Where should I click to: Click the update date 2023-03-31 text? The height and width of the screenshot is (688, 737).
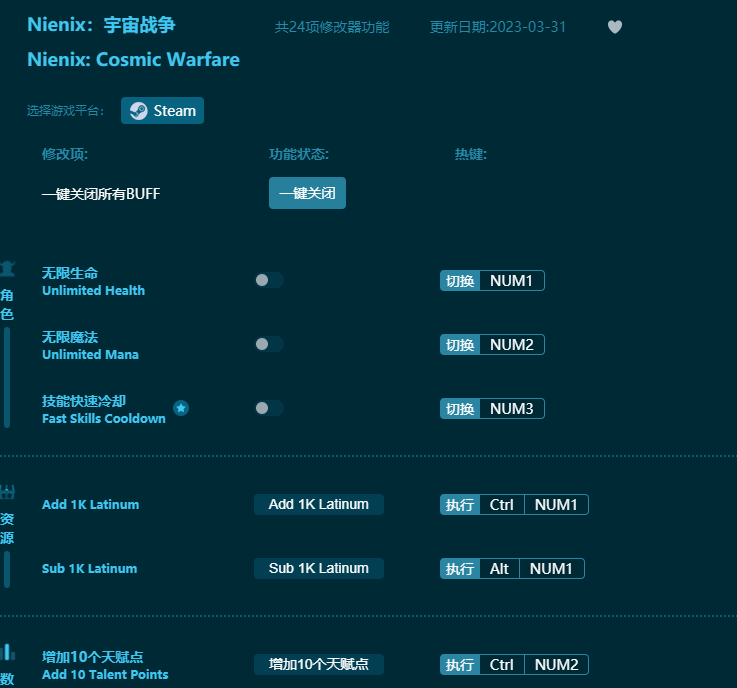[498, 27]
